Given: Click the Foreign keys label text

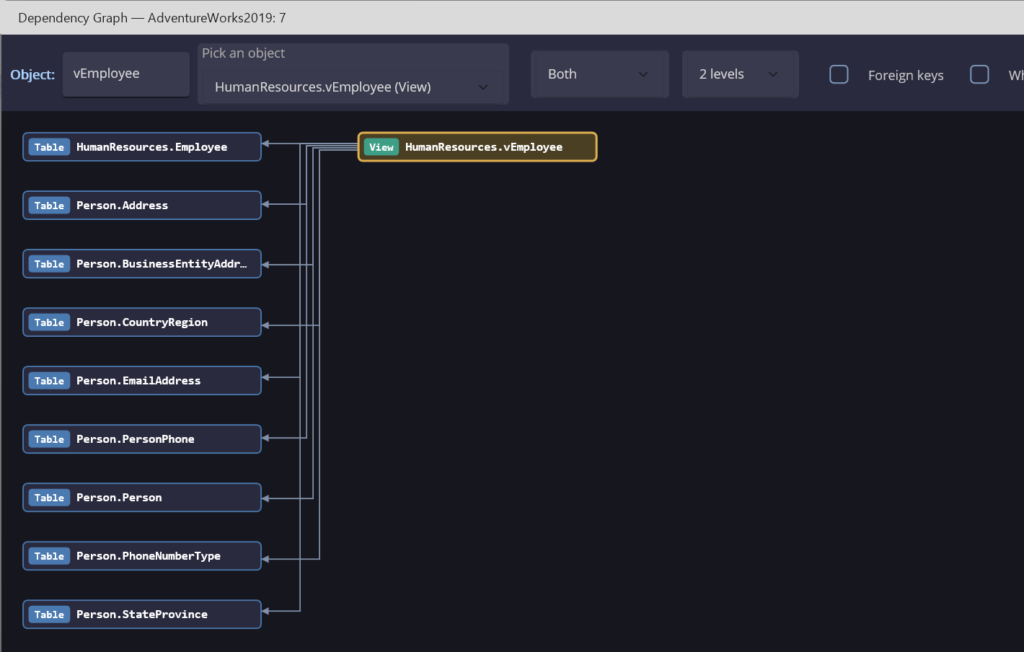Looking at the screenshot, I should [905, 75].
